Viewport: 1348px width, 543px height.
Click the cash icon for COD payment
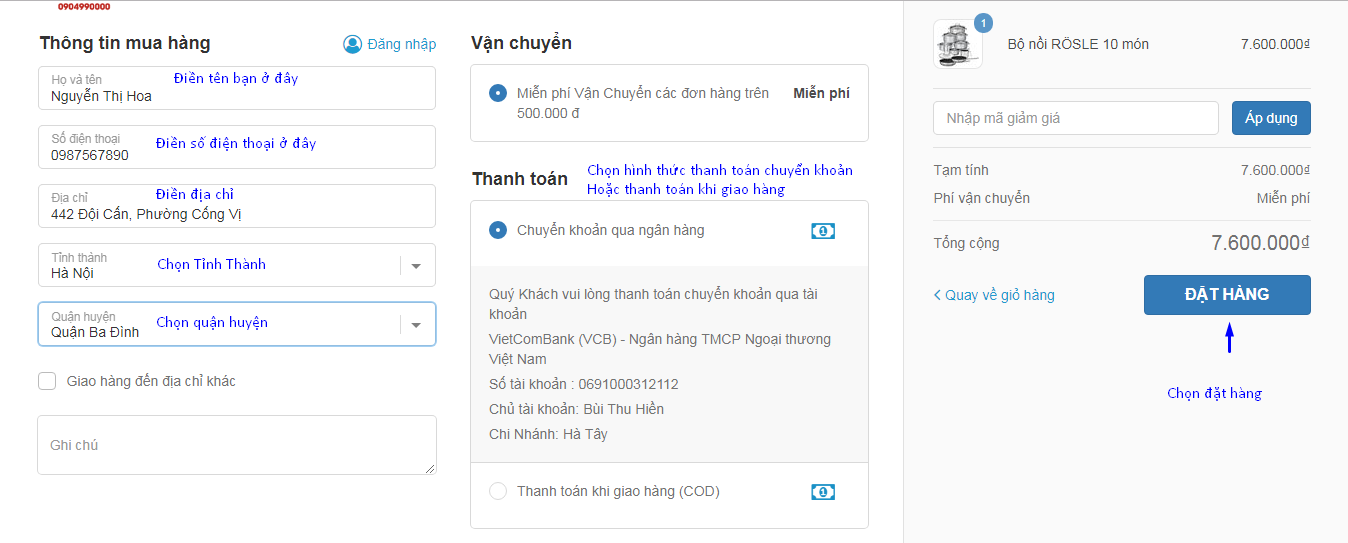click(x=823, y=492)
